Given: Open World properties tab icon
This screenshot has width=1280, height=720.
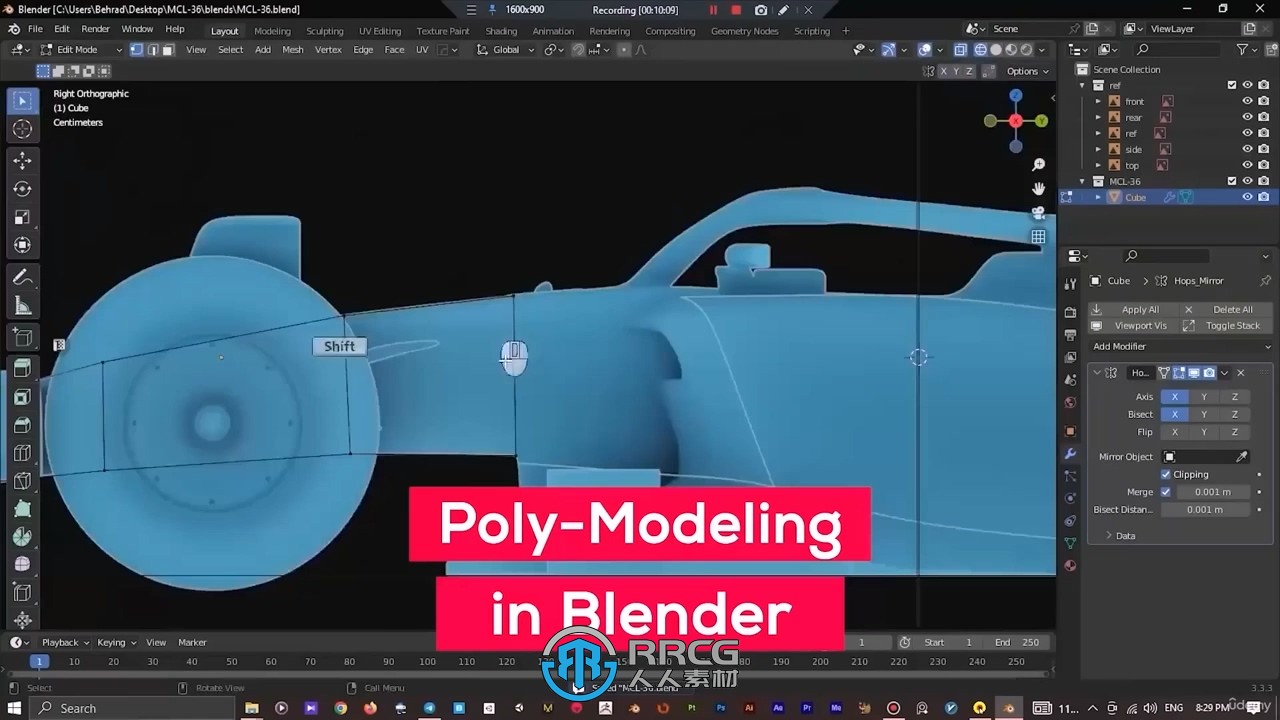Looking at the screenshot, I should [1070, 403].
